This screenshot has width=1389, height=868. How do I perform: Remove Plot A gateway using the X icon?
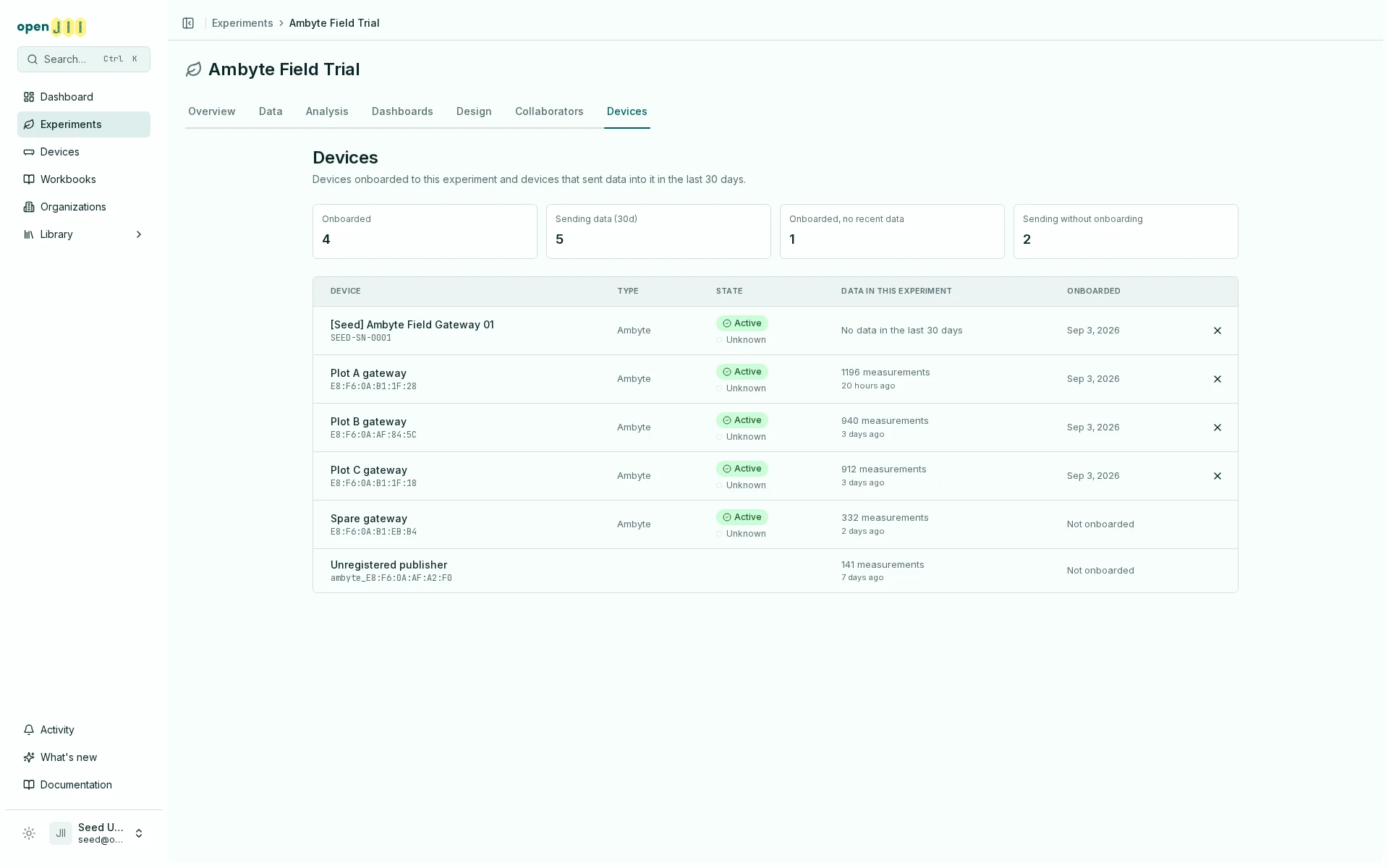click(1217, 379)
